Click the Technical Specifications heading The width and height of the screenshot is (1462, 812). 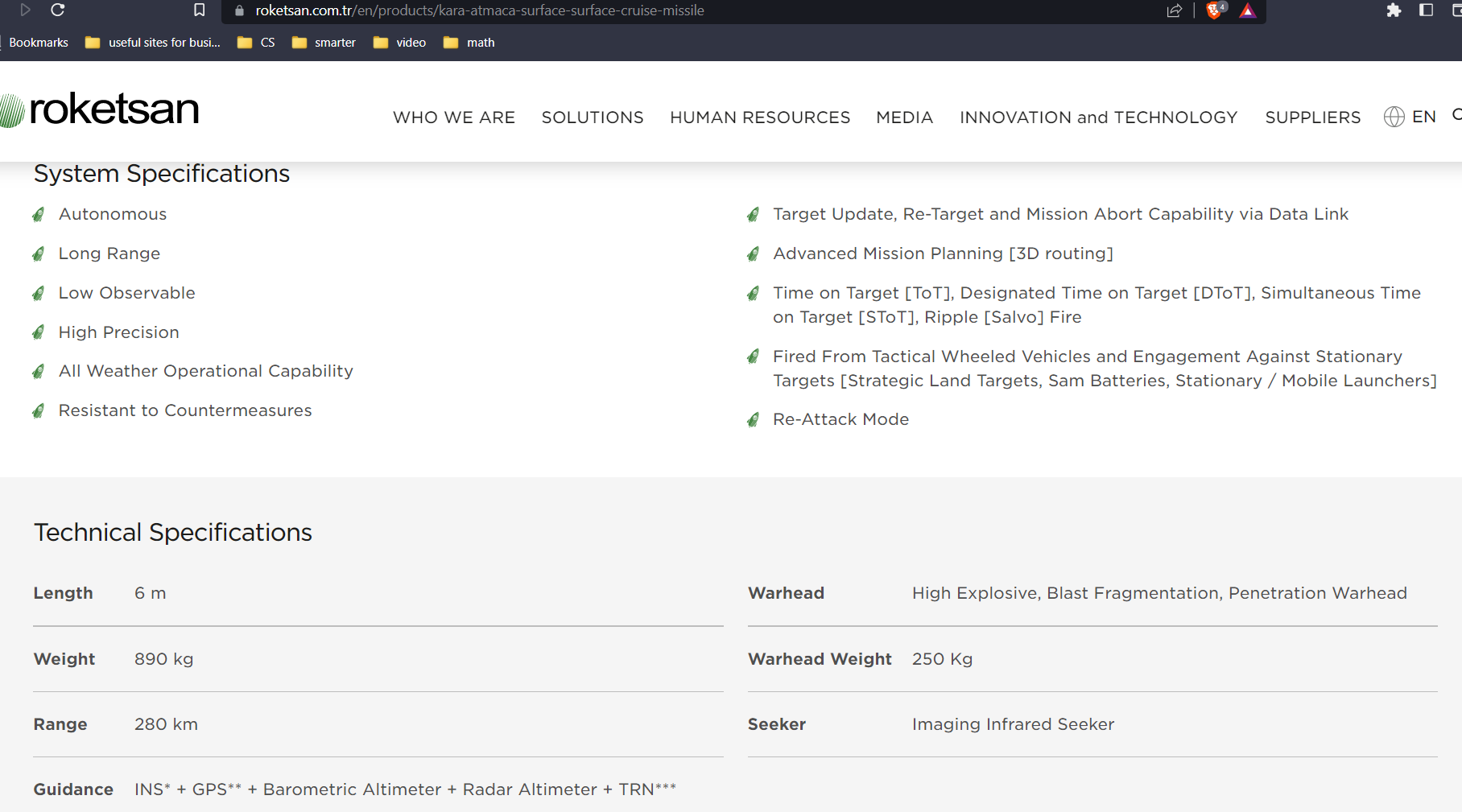(x=173, y=533)
